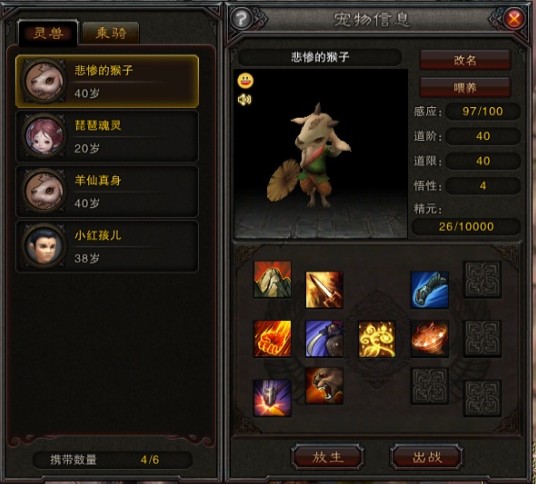Click the 喂养 feed button

point(465,88)
